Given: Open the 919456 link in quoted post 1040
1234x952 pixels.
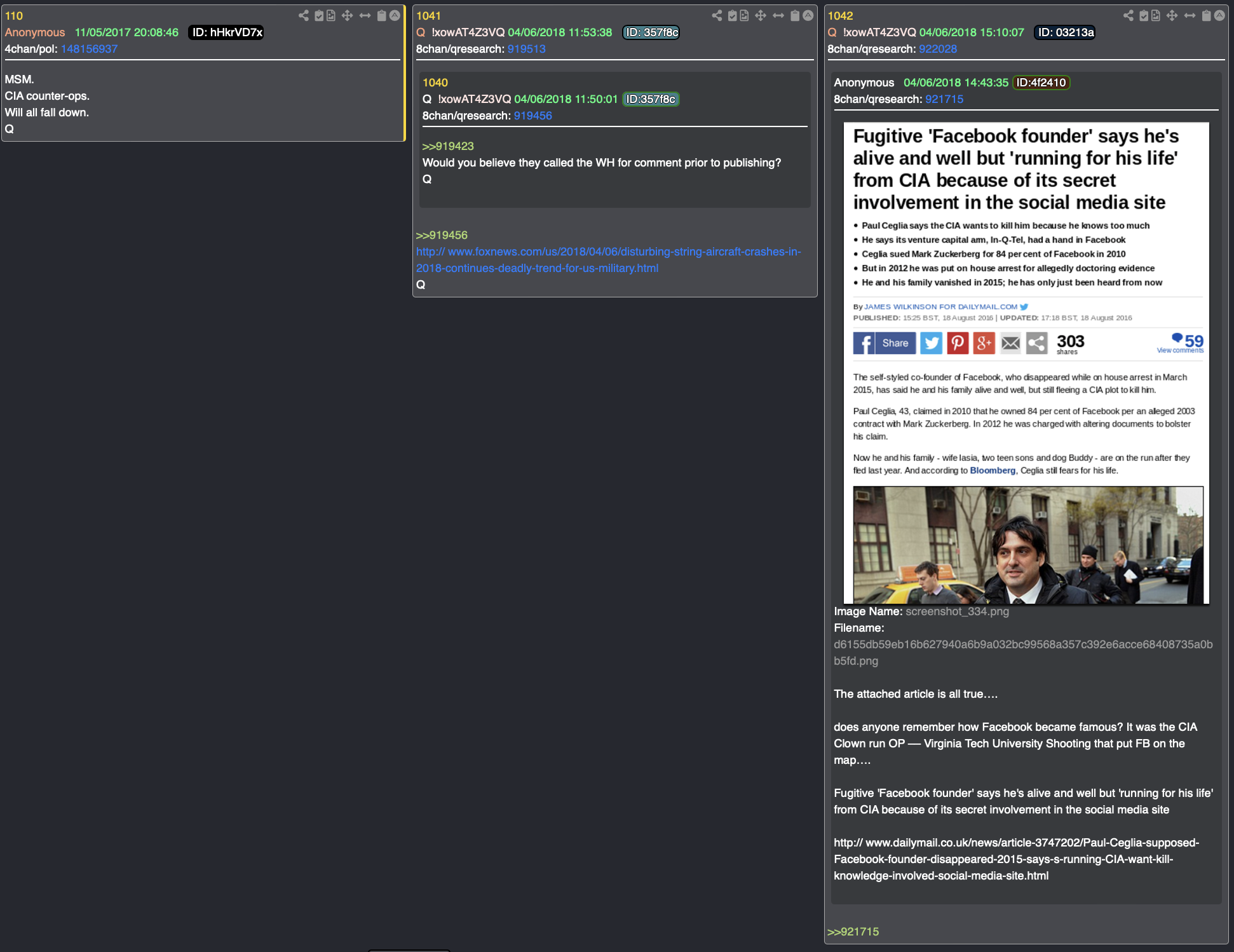Looking at the screenshot, I should 532,116.
